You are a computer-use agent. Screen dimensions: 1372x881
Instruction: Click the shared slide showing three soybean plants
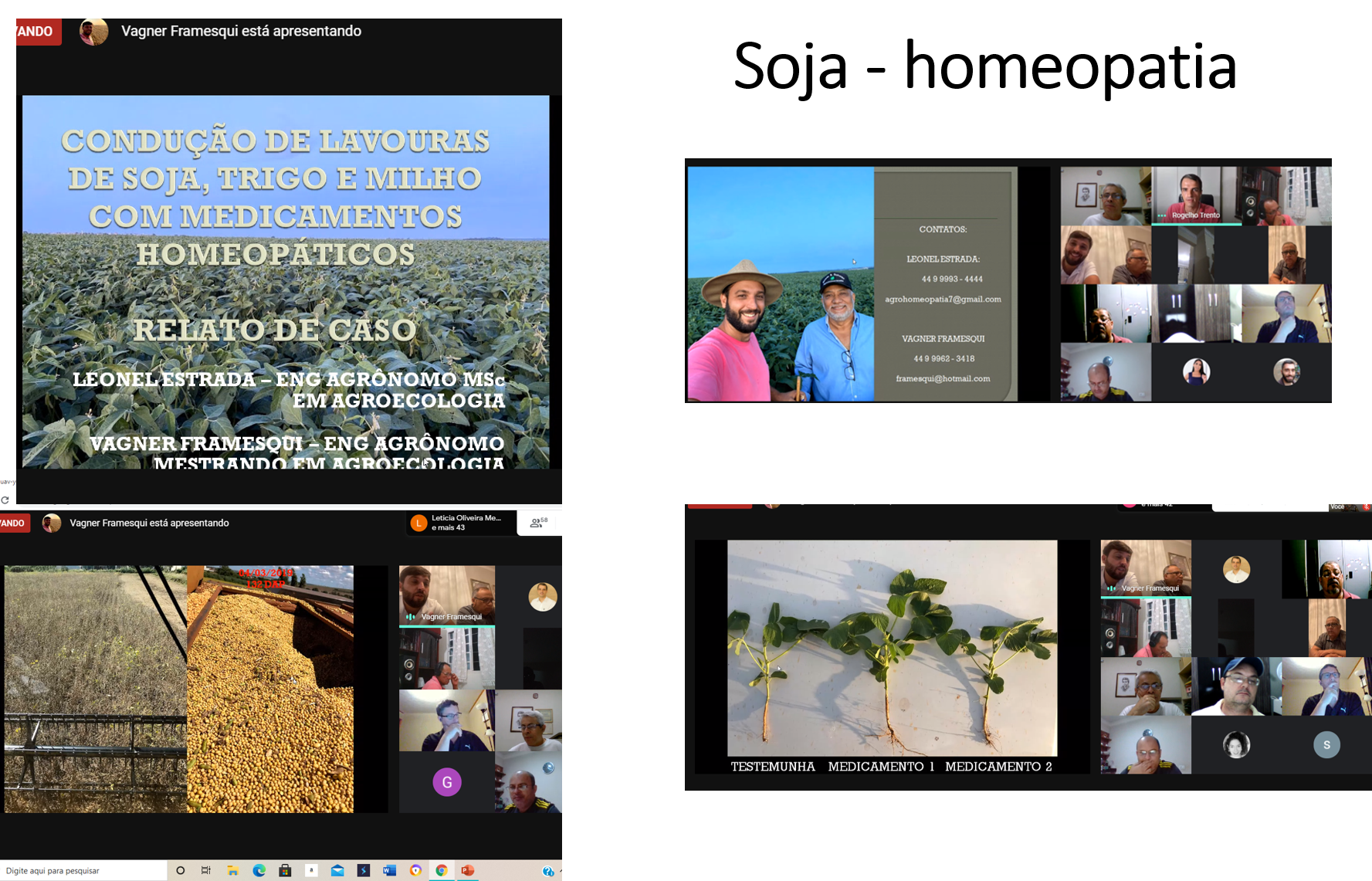892,649
